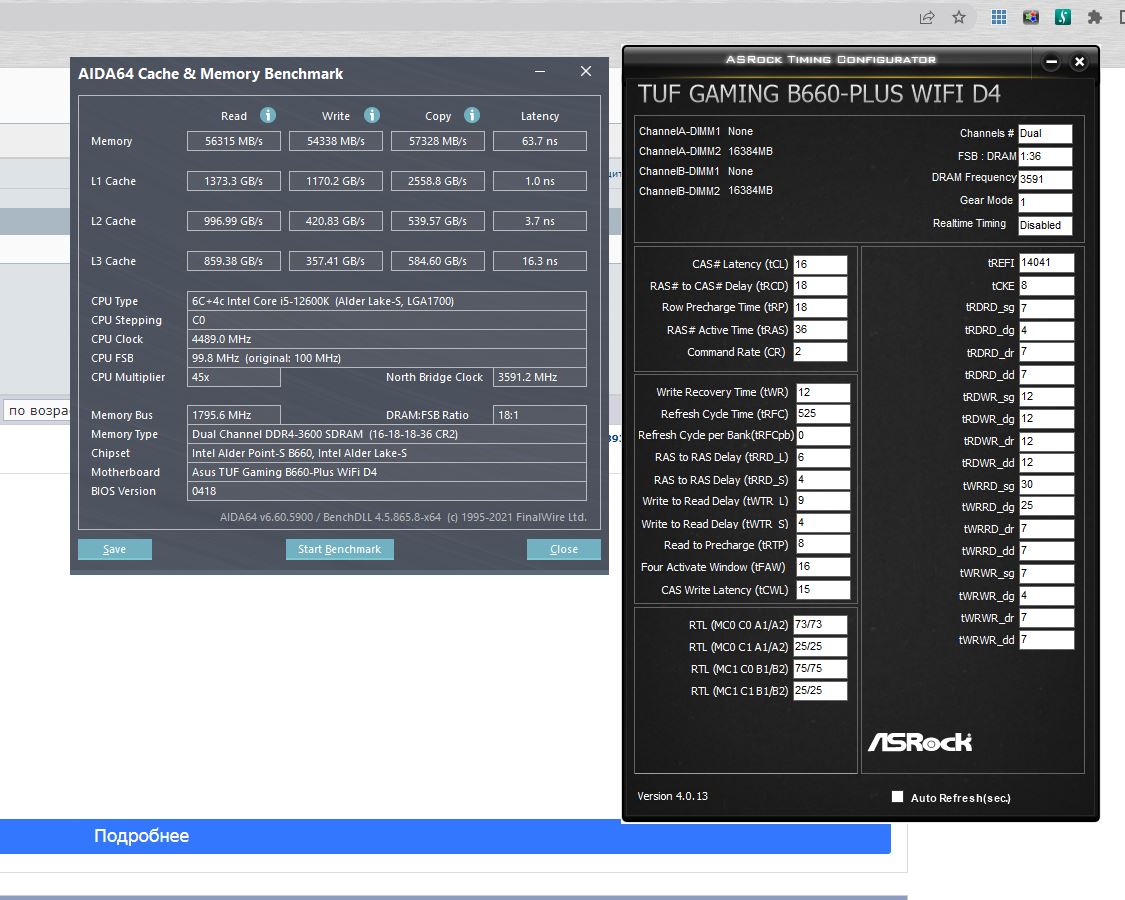Click the CAS Write Latency (tCWL) field

coord(823,589)
